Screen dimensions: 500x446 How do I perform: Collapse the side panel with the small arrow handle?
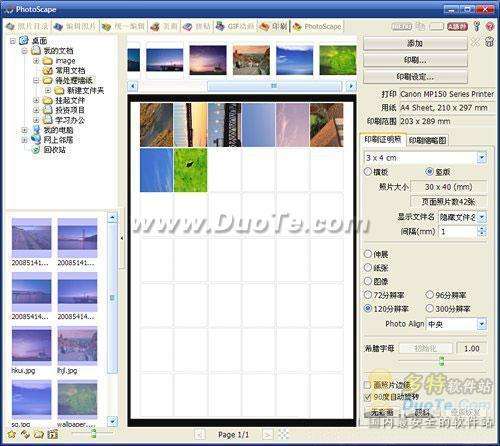122,238
